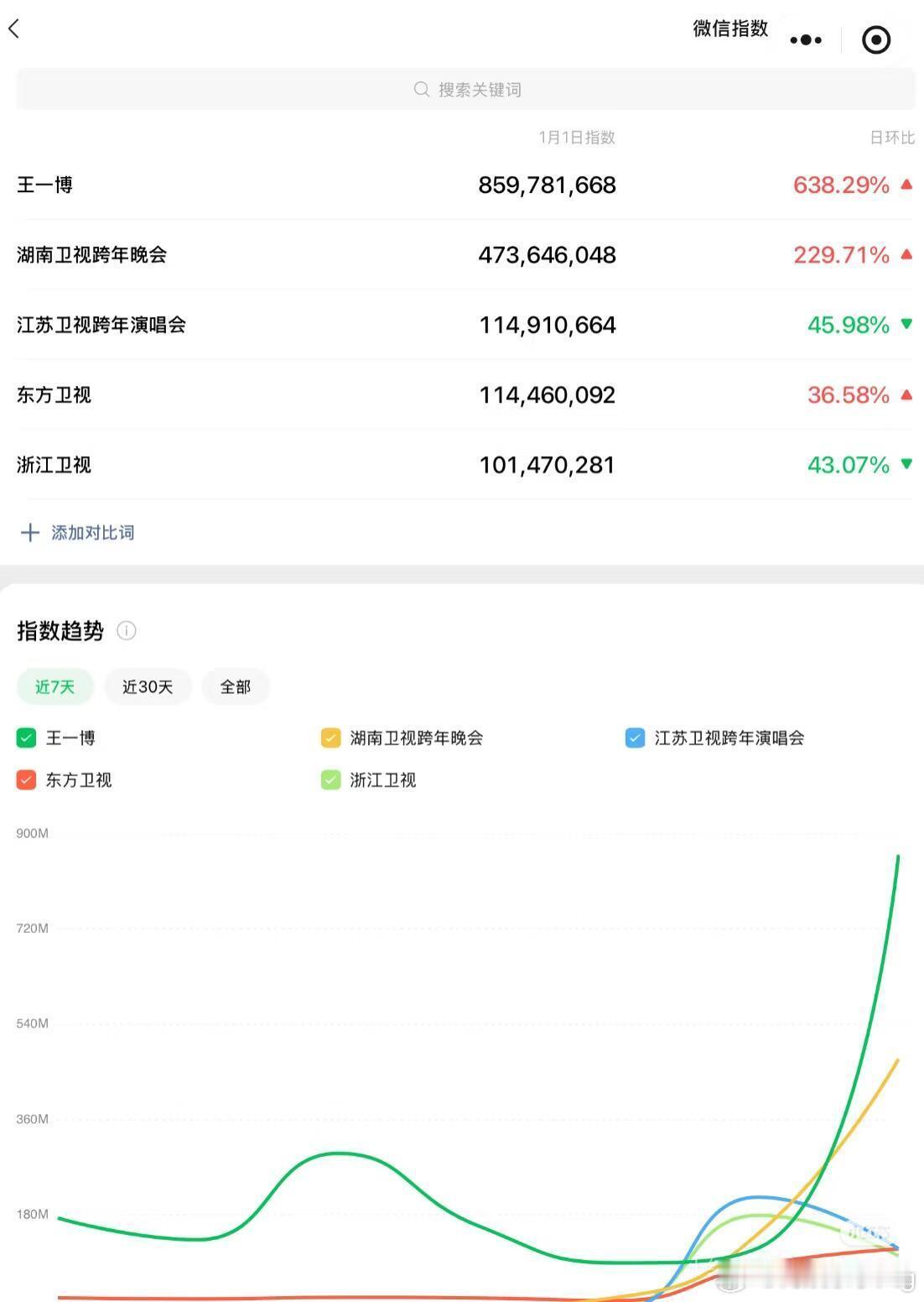Select the 湖南卫视跨年晚会 keyword row
This screenshot has width=924, height=1302.
[x=465, y=255]
